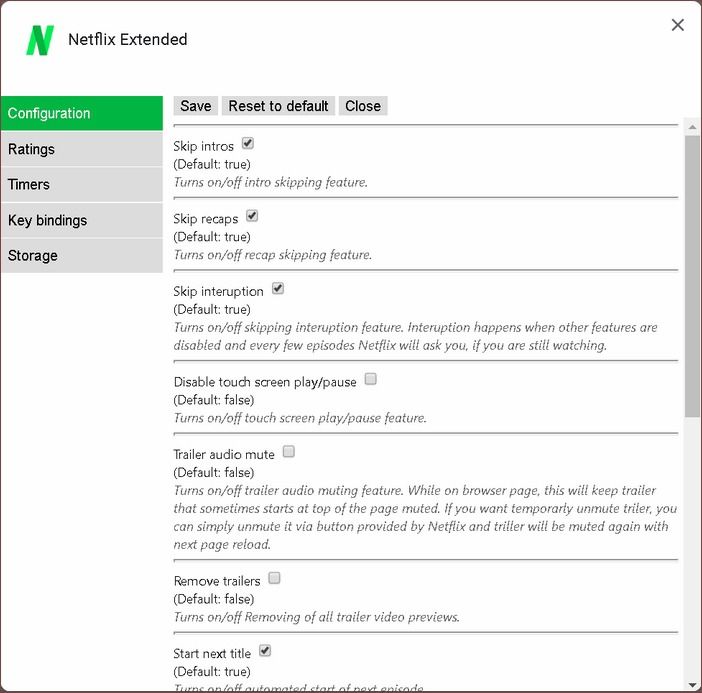This screenshot has height=693, width=702.
Task: Enable the Trailer audio mute checkbox
Action: pos(289,452)
